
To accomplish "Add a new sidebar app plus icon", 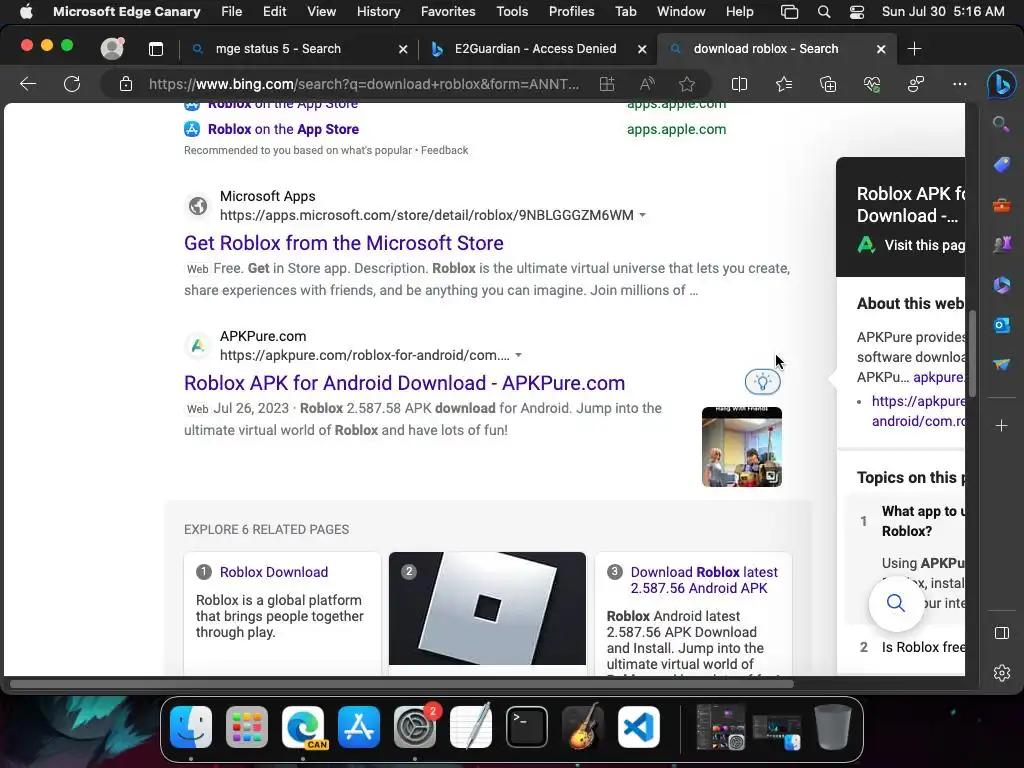I will point(1002,426).
